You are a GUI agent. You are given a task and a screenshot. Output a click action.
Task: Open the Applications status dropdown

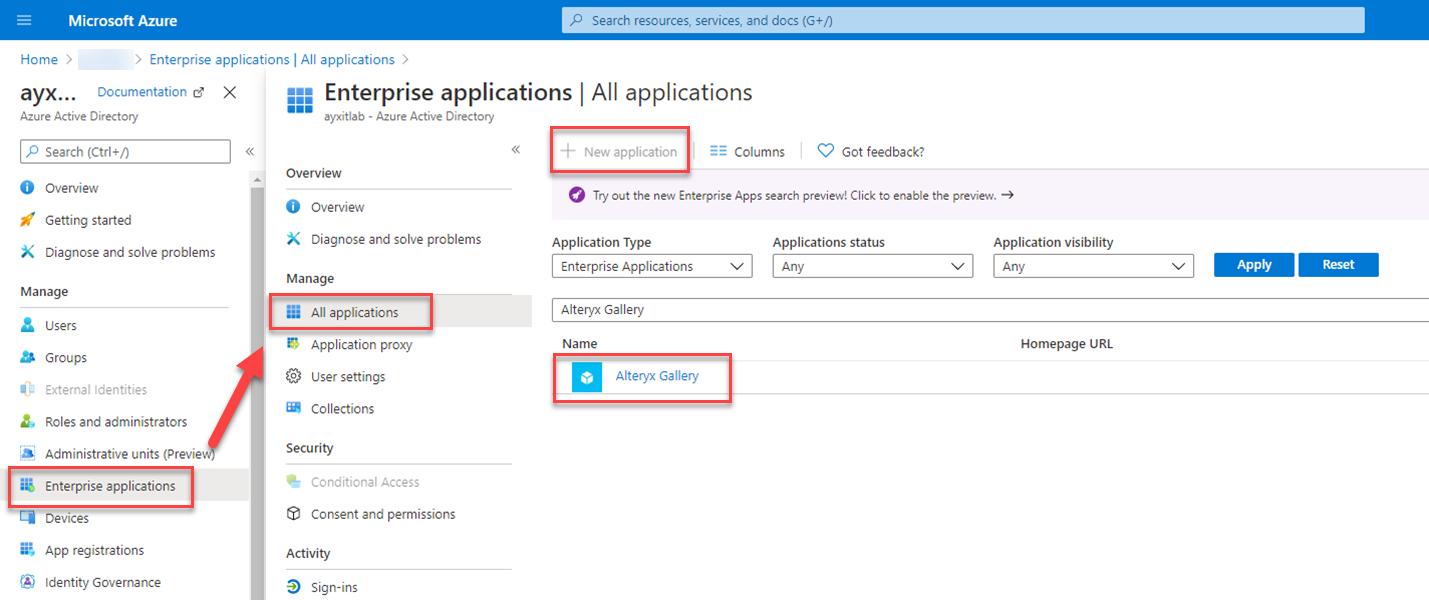[x=872, y=266]
